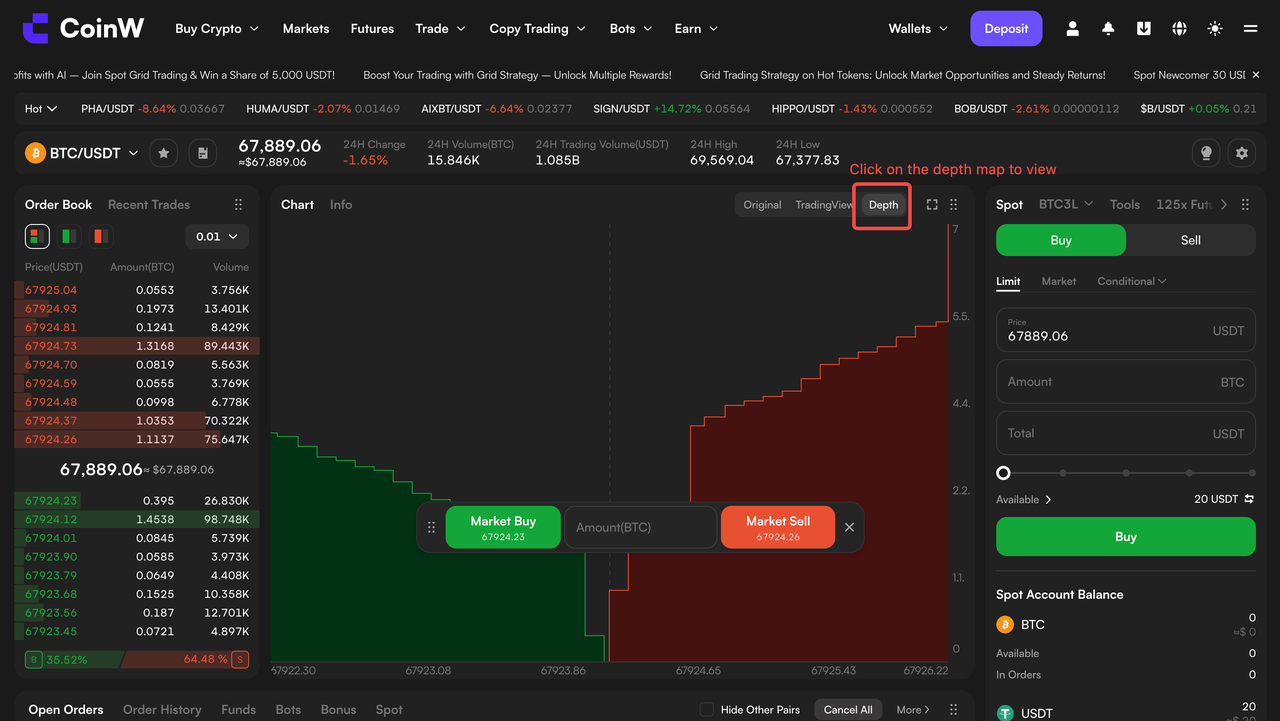Viewport: 1280px width, 721px height.
Task: Expand the chart to fullscreen
Action: coord(932,205)
